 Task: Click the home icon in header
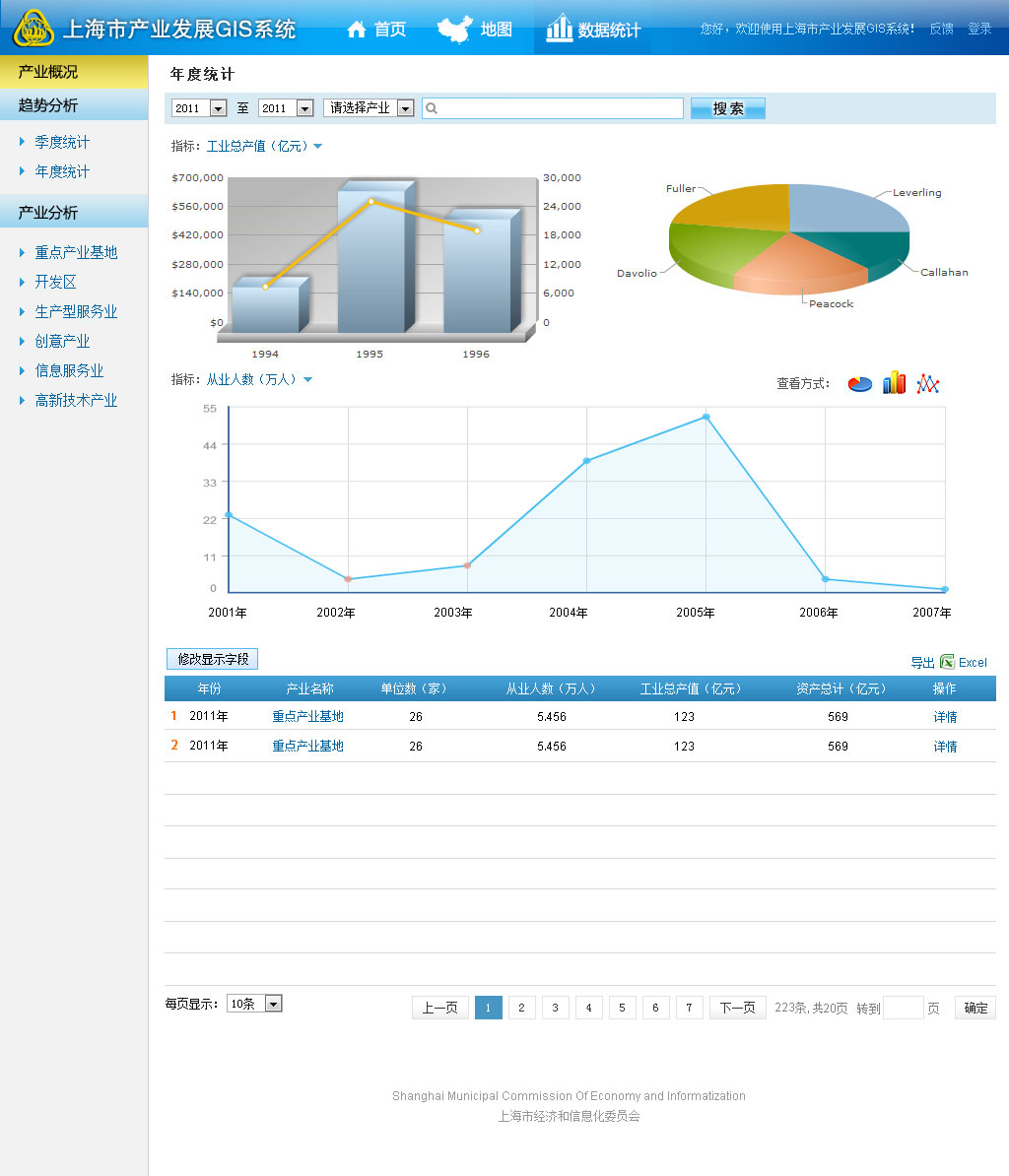pyautogui.click(x=357, y=30)
